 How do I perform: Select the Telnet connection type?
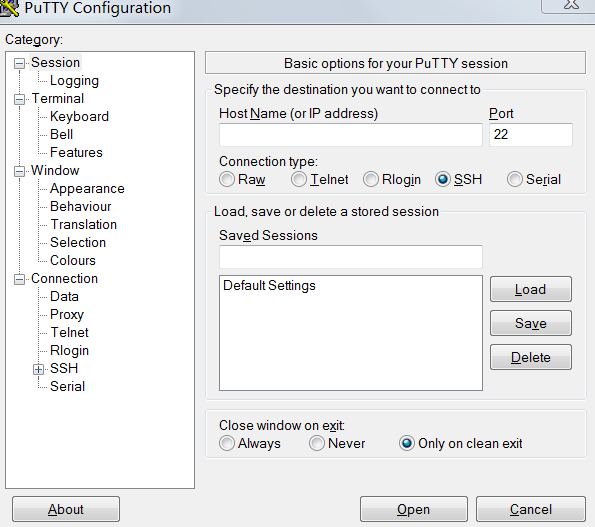coord(299,179)
